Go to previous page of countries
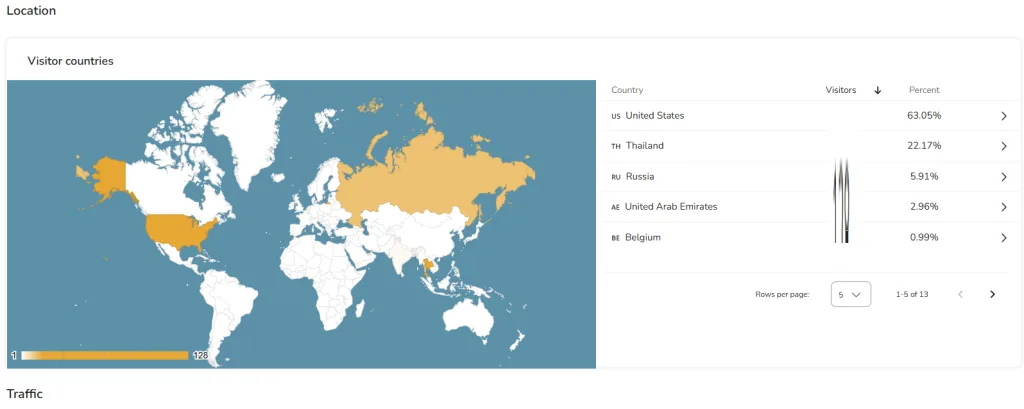1024x409 pixels. click(960, 295)
